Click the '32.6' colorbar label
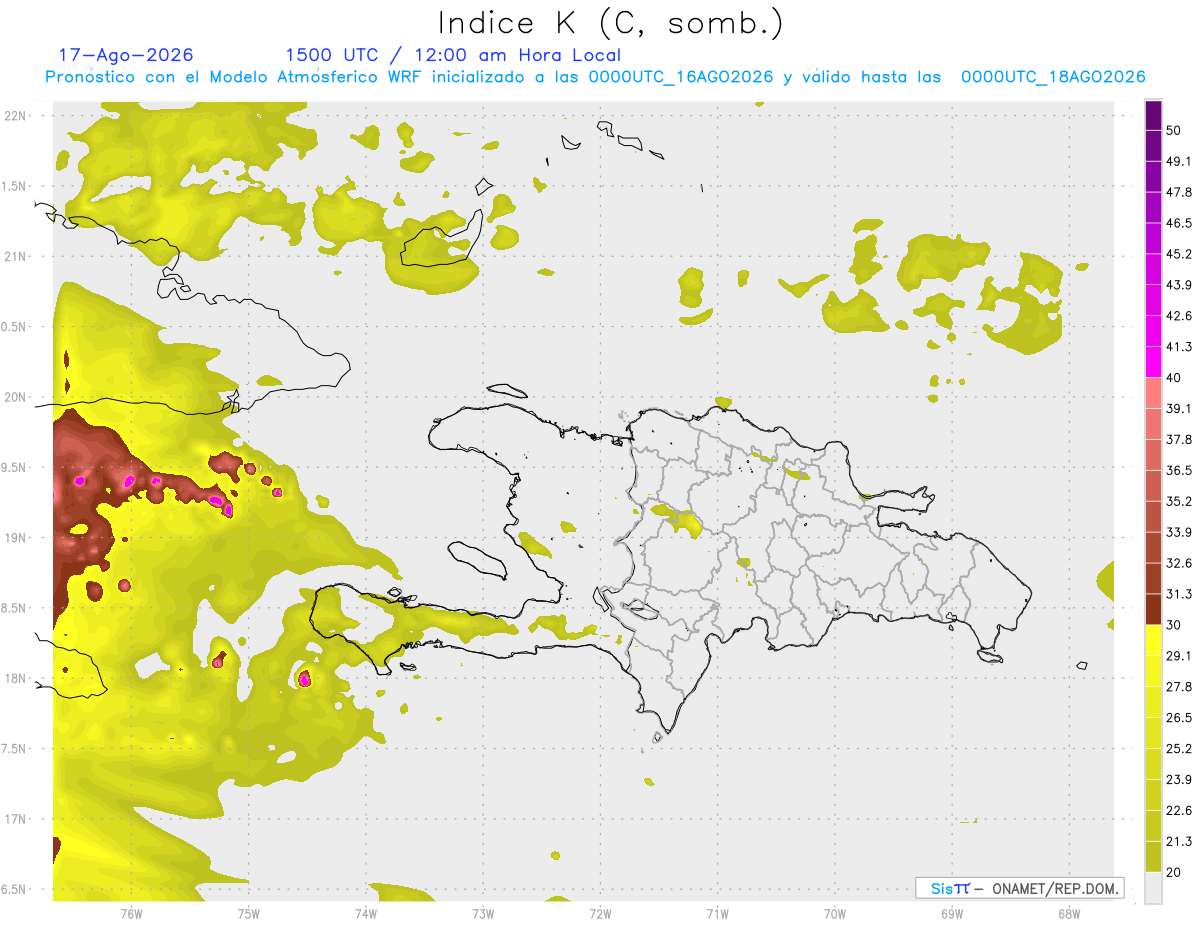 [1179, 563]
